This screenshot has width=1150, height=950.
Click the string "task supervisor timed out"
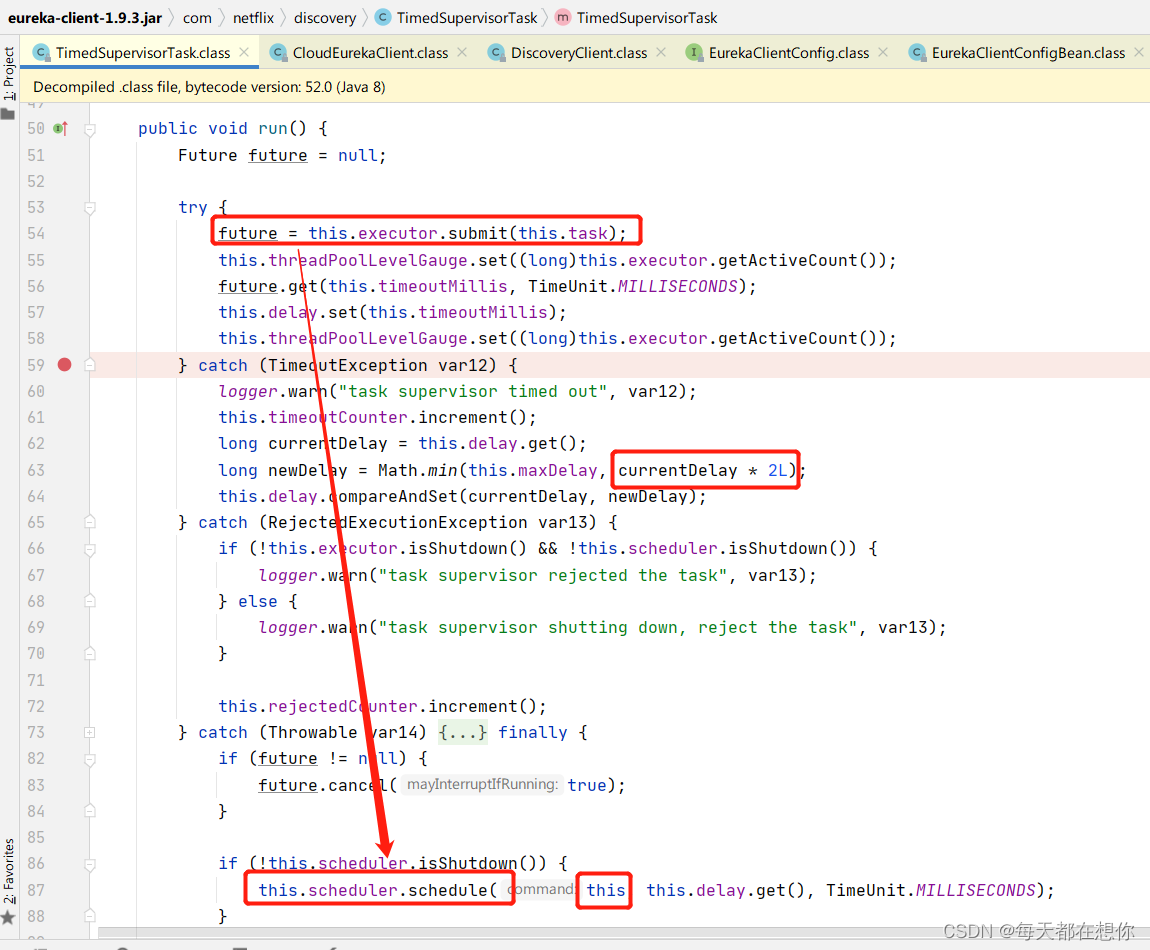point(472,392)
